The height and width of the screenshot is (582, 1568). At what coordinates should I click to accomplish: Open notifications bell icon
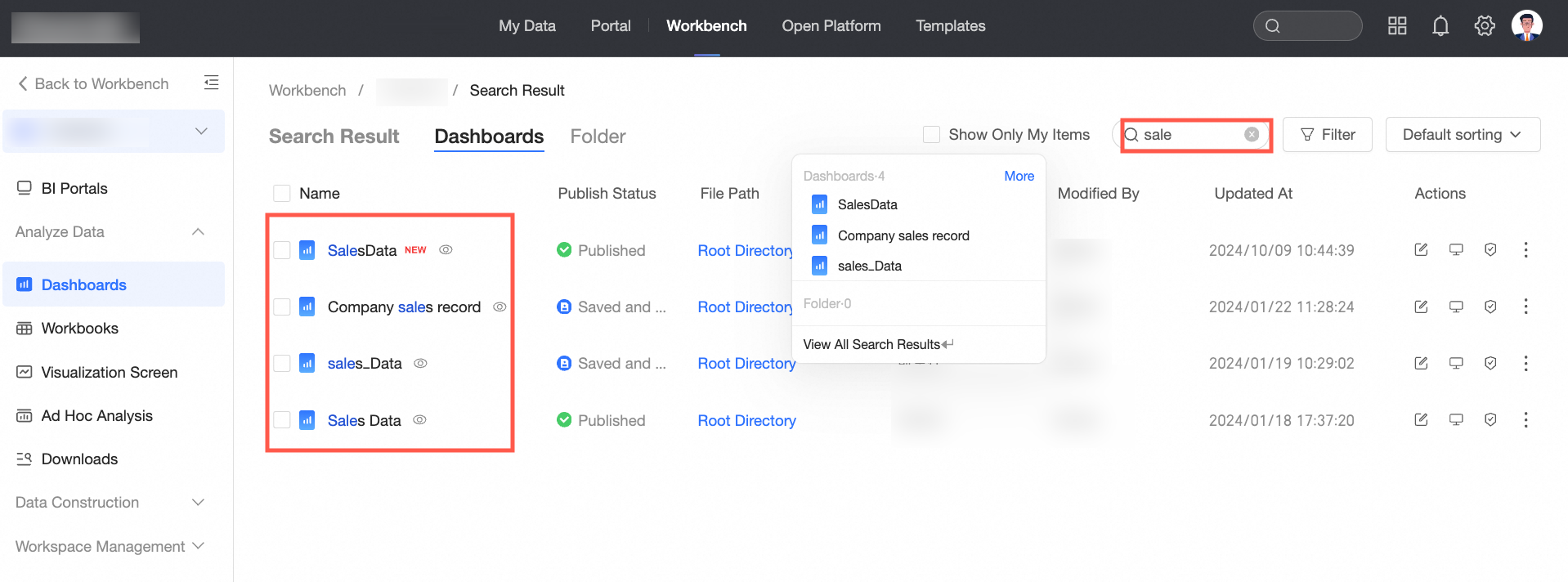1440,26
